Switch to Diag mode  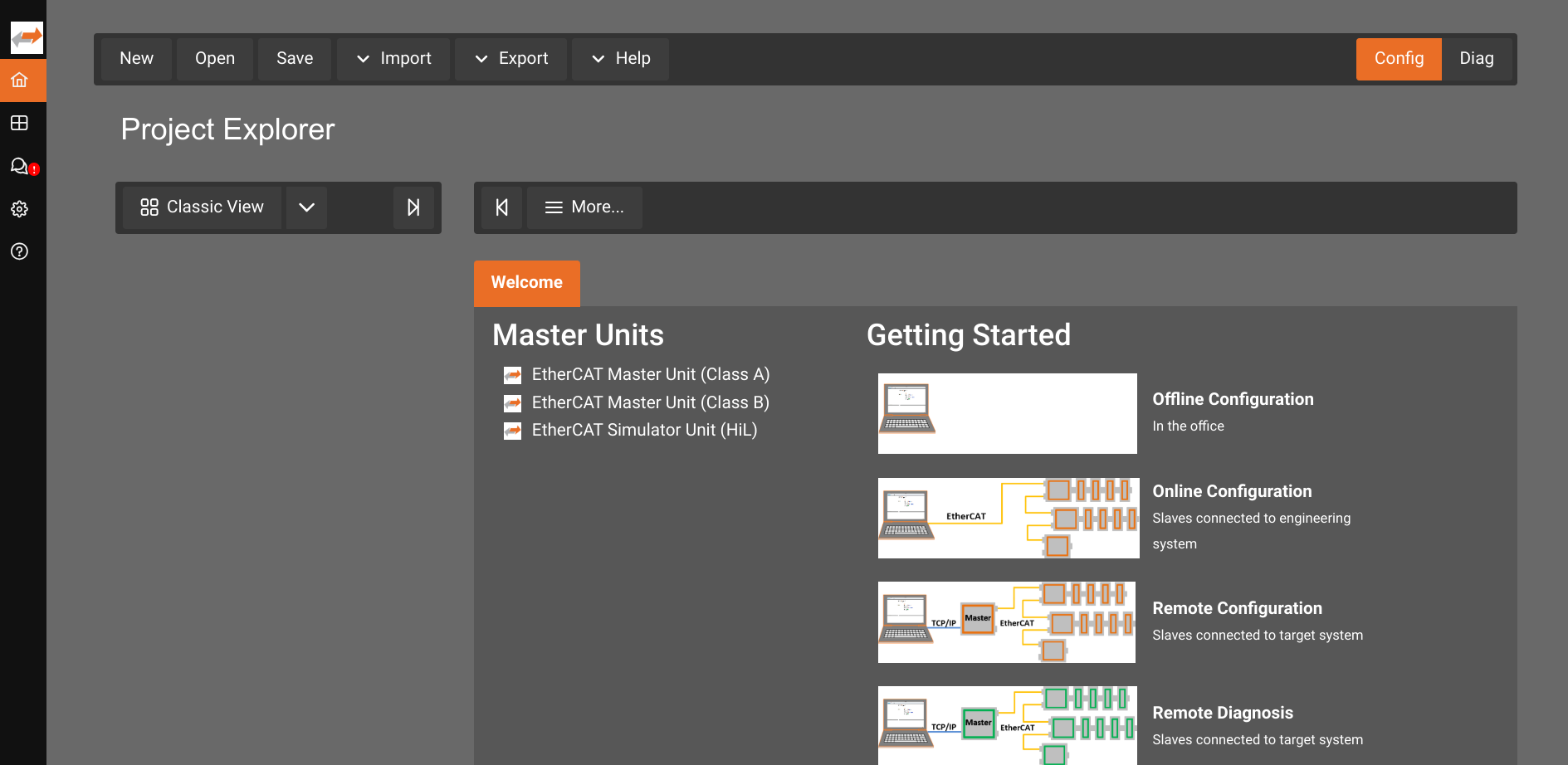[x=1476, y=59]
